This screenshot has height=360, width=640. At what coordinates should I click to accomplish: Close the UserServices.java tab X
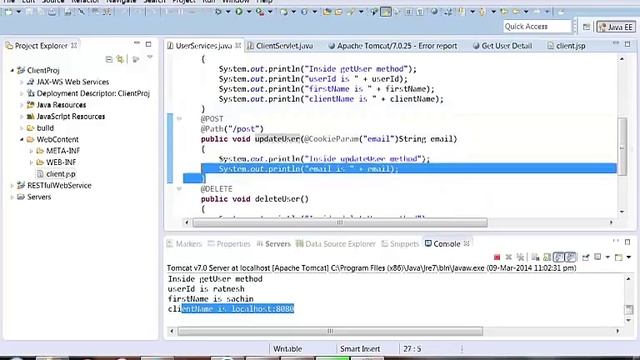[238, 45]
